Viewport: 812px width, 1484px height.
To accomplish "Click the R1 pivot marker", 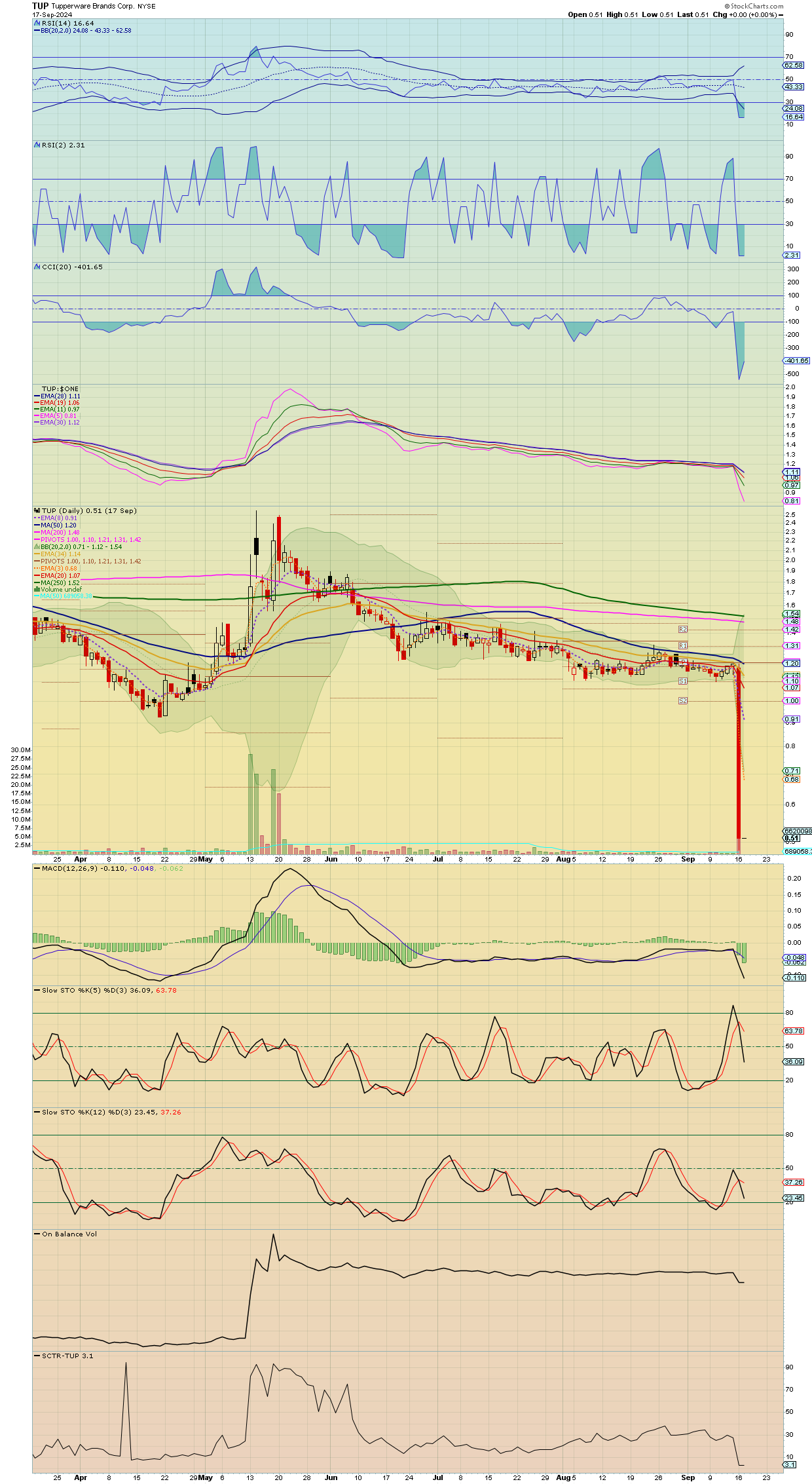I will point(683,645).
